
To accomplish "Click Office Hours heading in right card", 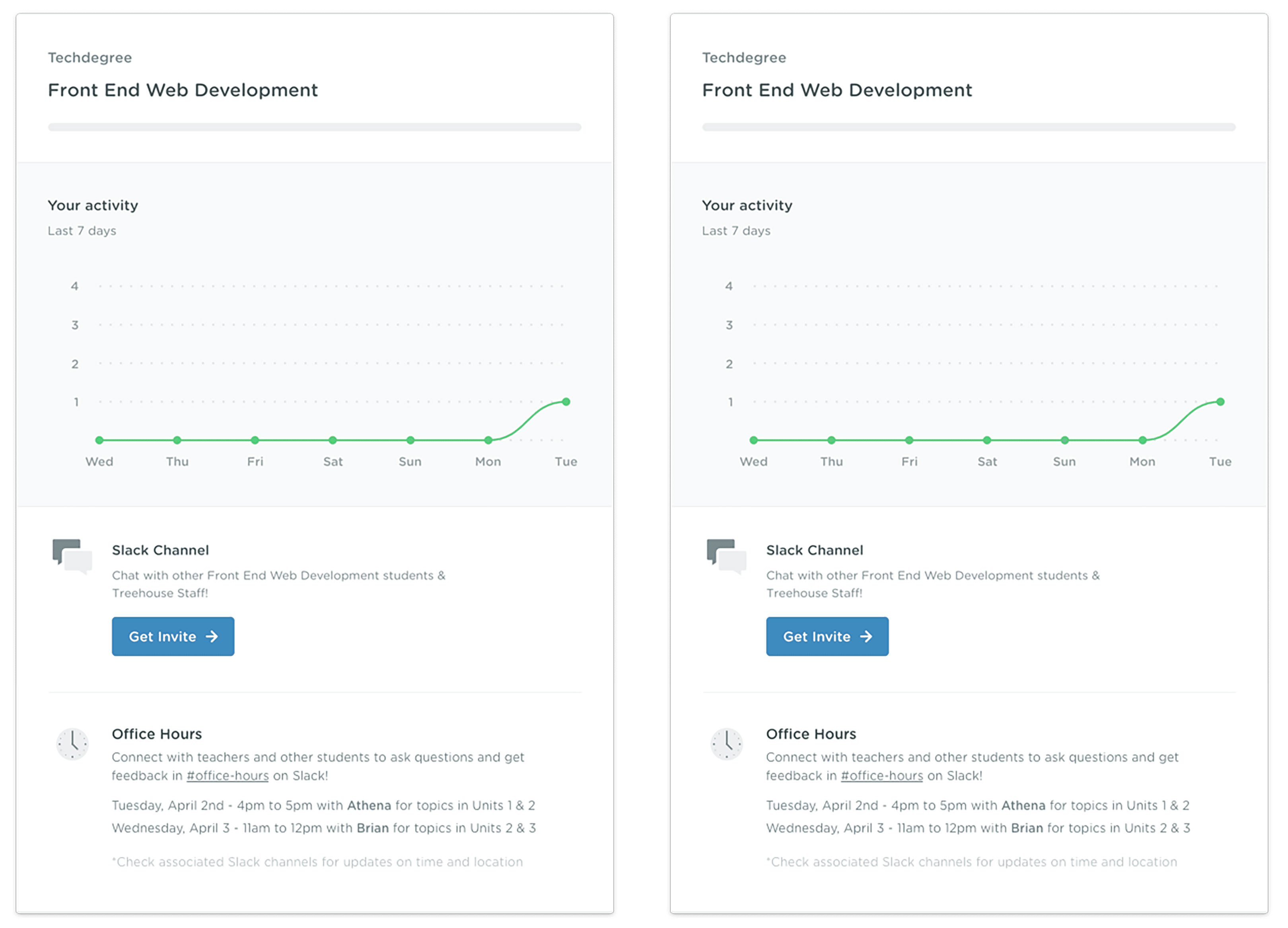I will coord(811,734).
